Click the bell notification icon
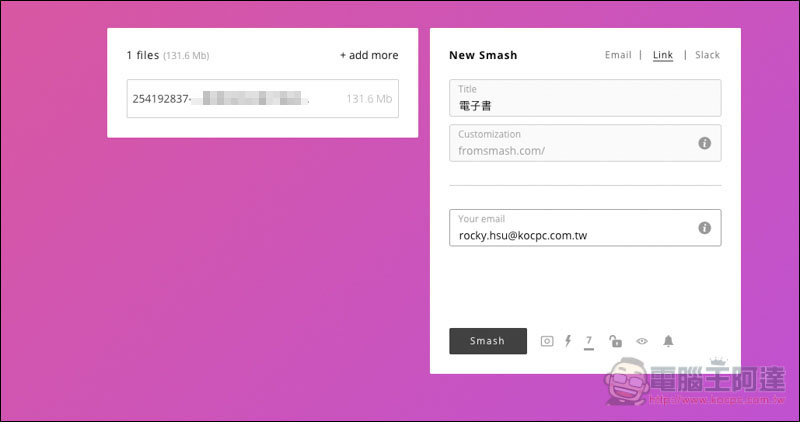800x422 pixels. [x=668, y=341]
